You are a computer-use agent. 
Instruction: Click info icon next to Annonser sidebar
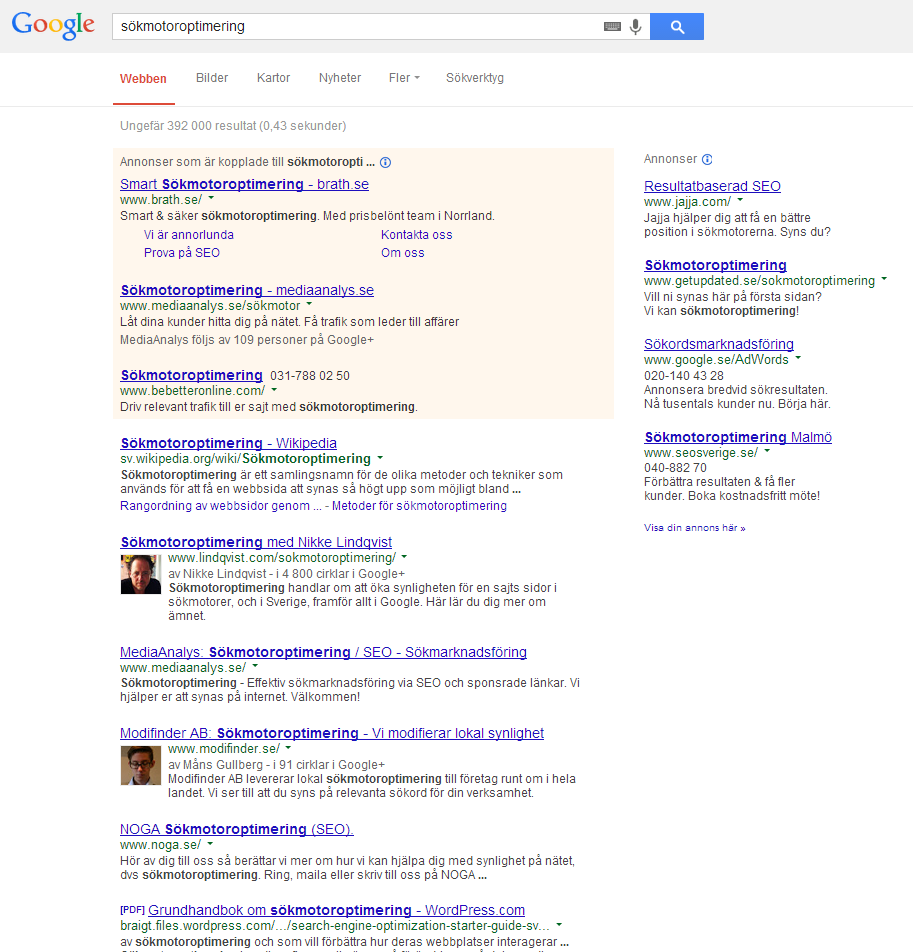point(707,159)
